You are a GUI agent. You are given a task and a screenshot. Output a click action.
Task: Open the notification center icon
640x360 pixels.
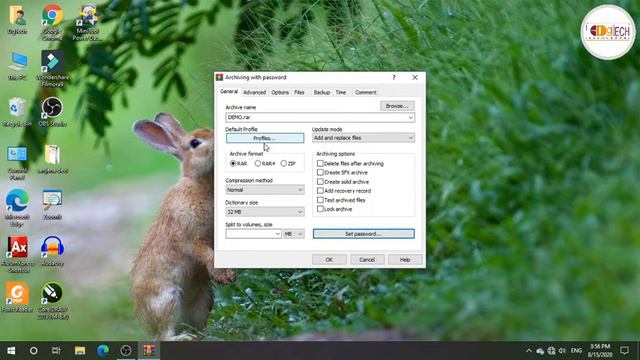coord(624,351)
